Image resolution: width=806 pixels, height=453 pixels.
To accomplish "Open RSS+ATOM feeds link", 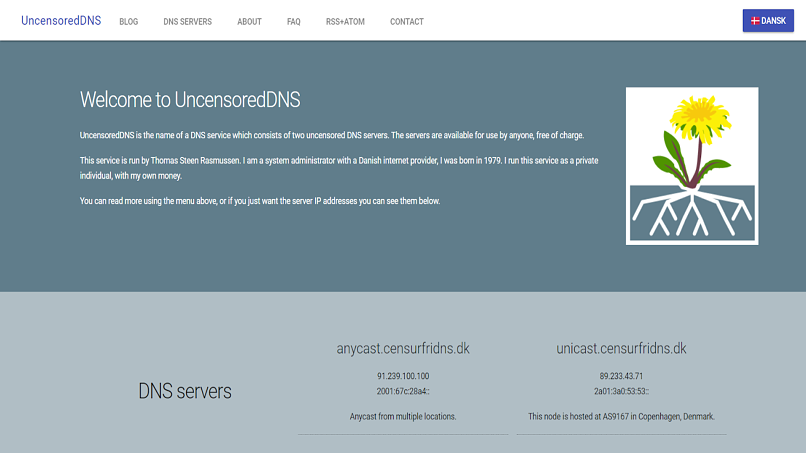I will (345, 22).
